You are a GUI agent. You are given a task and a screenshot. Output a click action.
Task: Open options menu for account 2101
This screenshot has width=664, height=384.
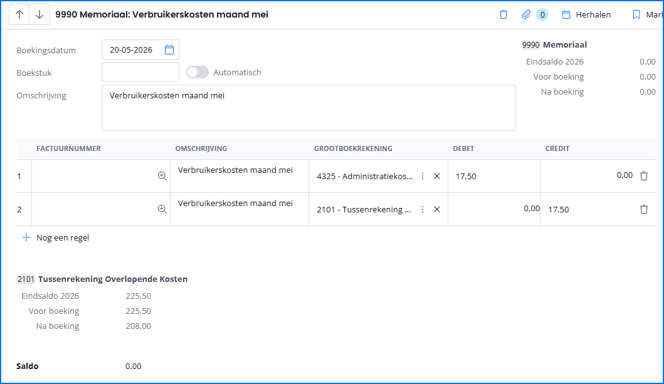pos(422,209)
